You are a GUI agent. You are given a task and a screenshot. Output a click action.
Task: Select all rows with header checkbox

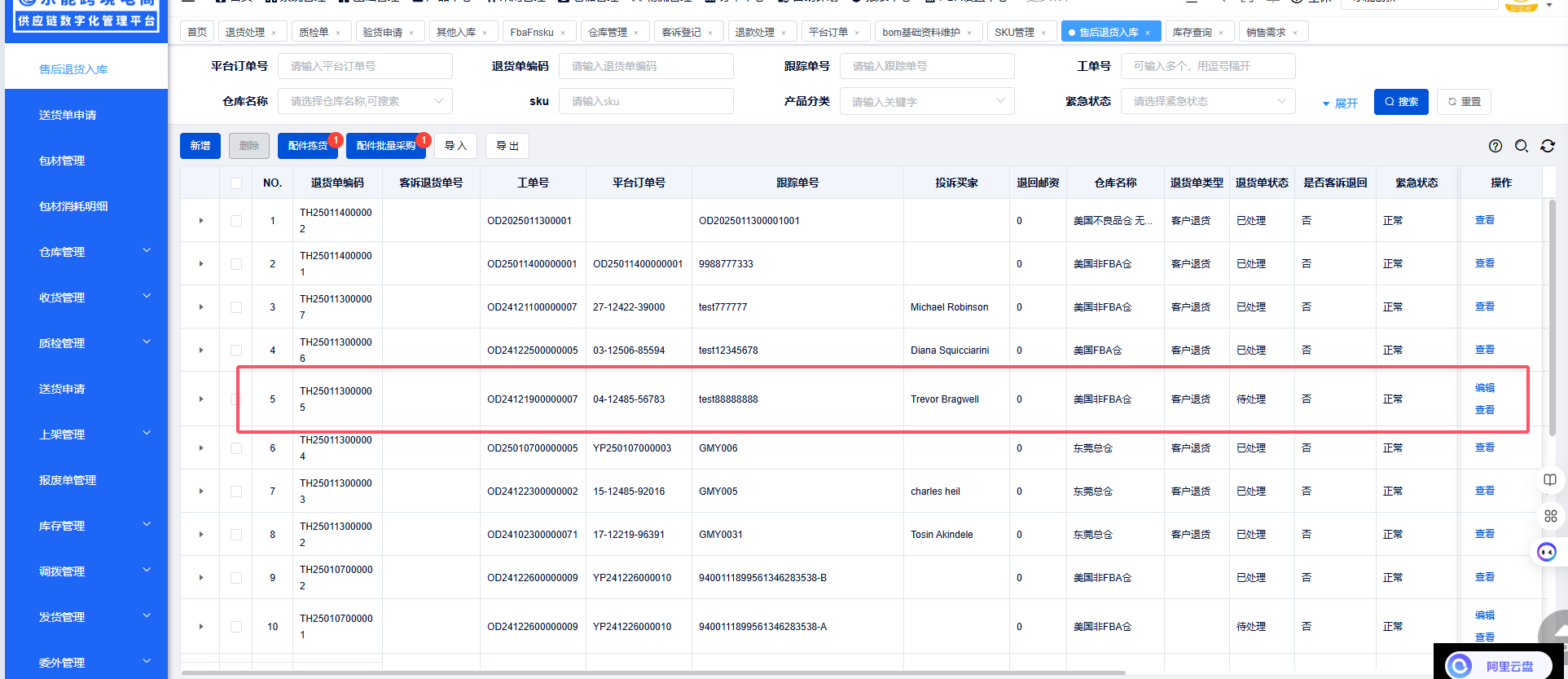point(236,183)
